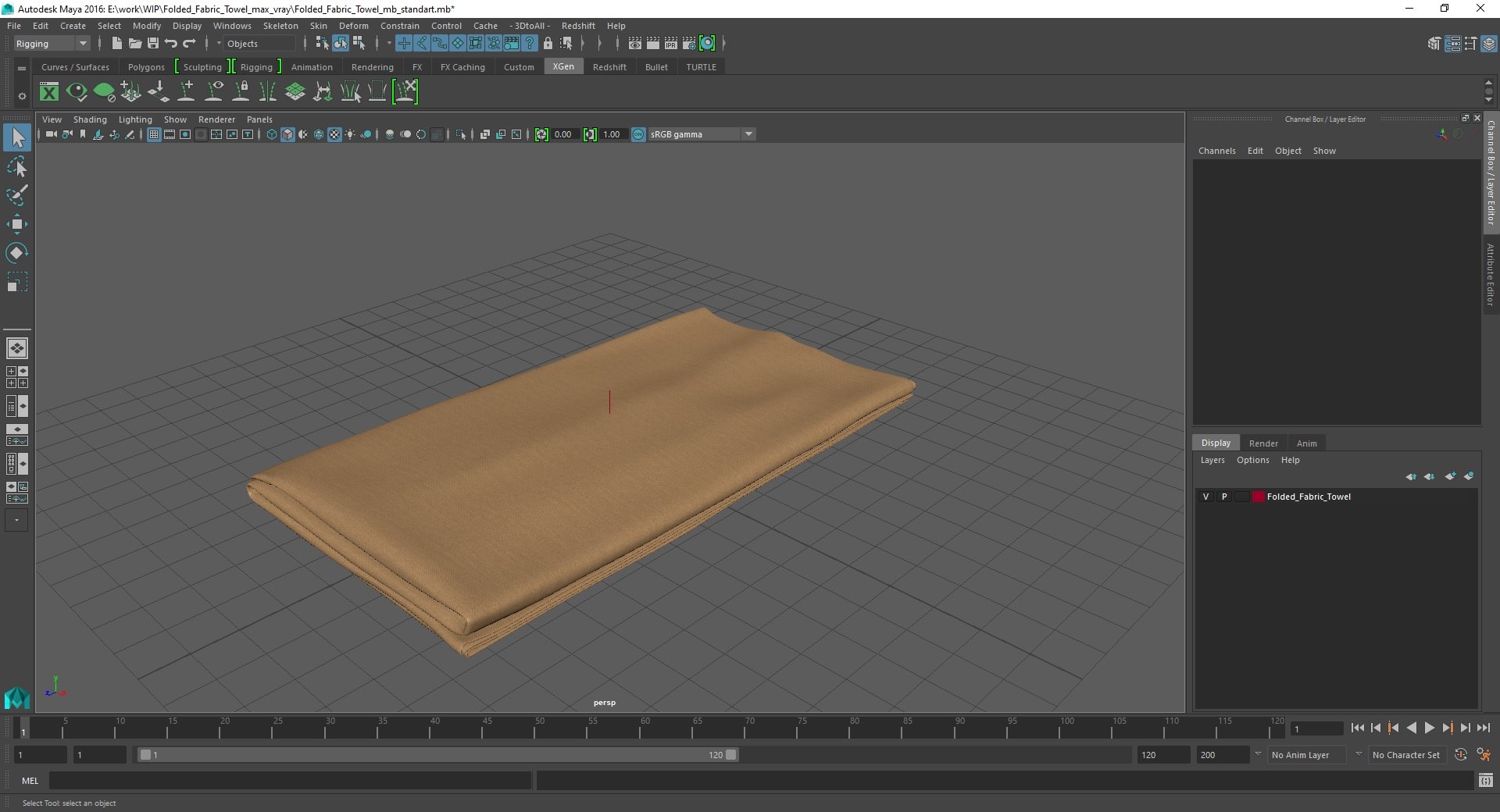Start IPR render from the status line
1500x812 pixels.
pyautogui.click(x=671, y=44)
